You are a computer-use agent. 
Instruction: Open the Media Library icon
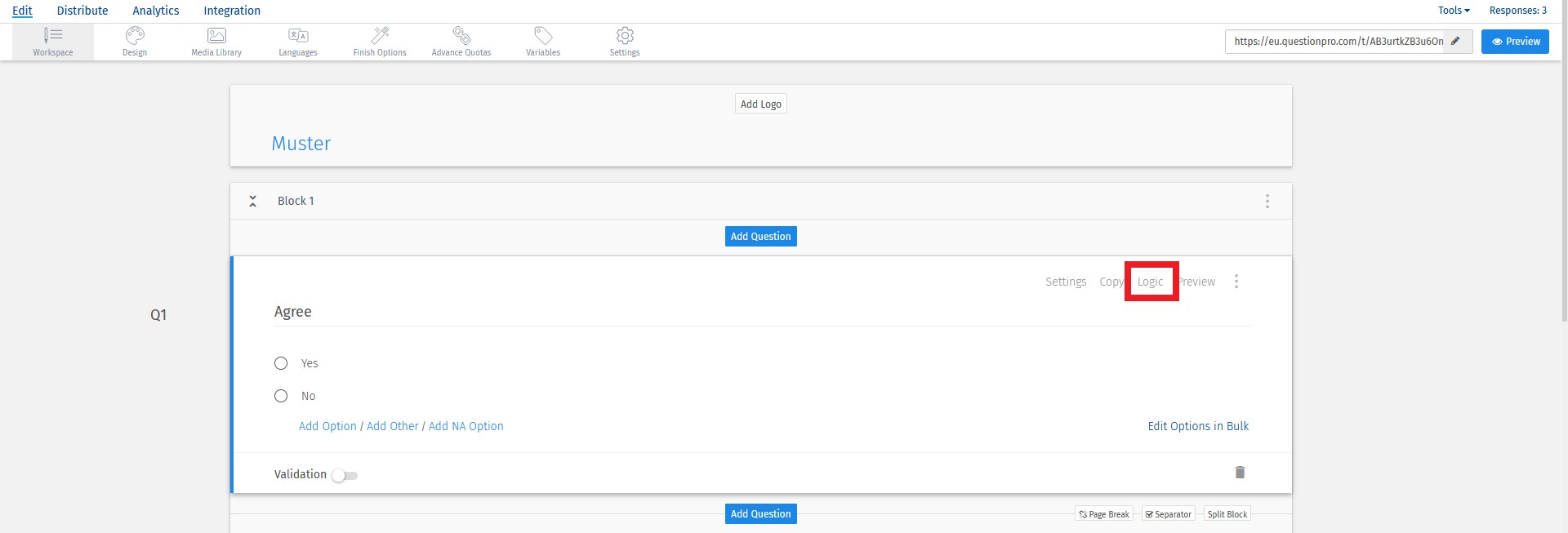pos(216,36)
